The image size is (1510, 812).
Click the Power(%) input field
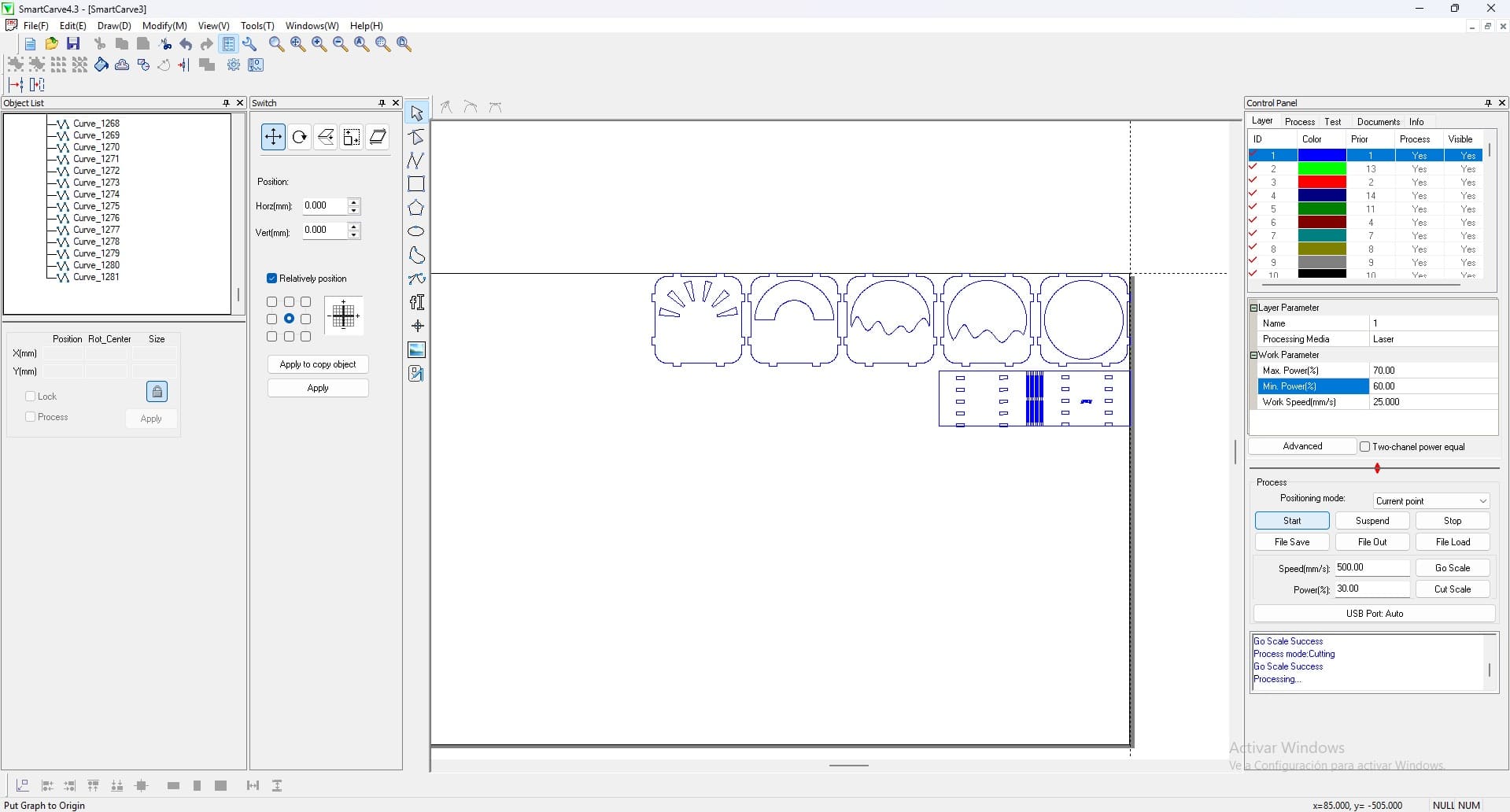click(1372, 589)
